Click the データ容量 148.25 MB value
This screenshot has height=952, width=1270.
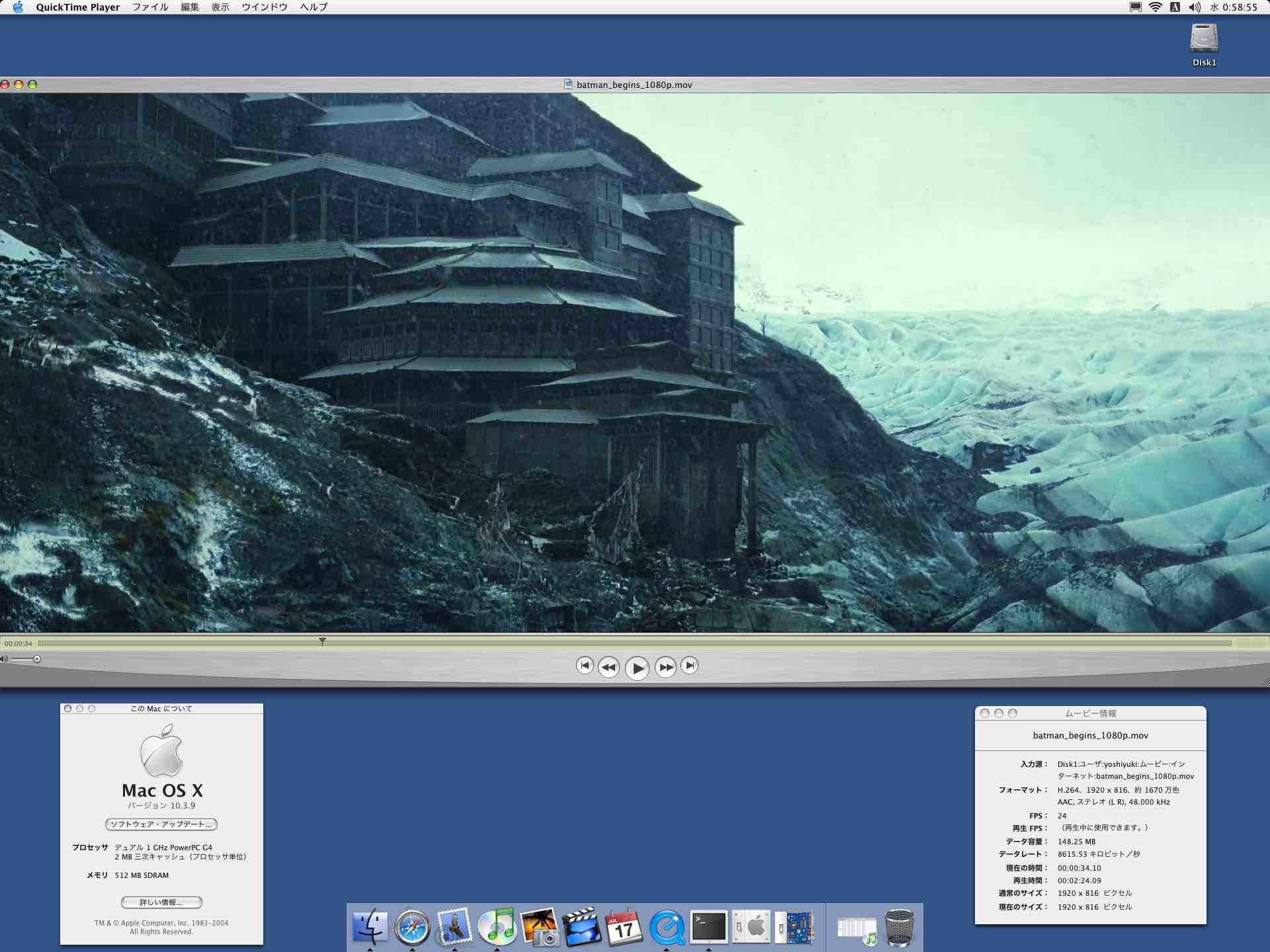(1077, 842)
